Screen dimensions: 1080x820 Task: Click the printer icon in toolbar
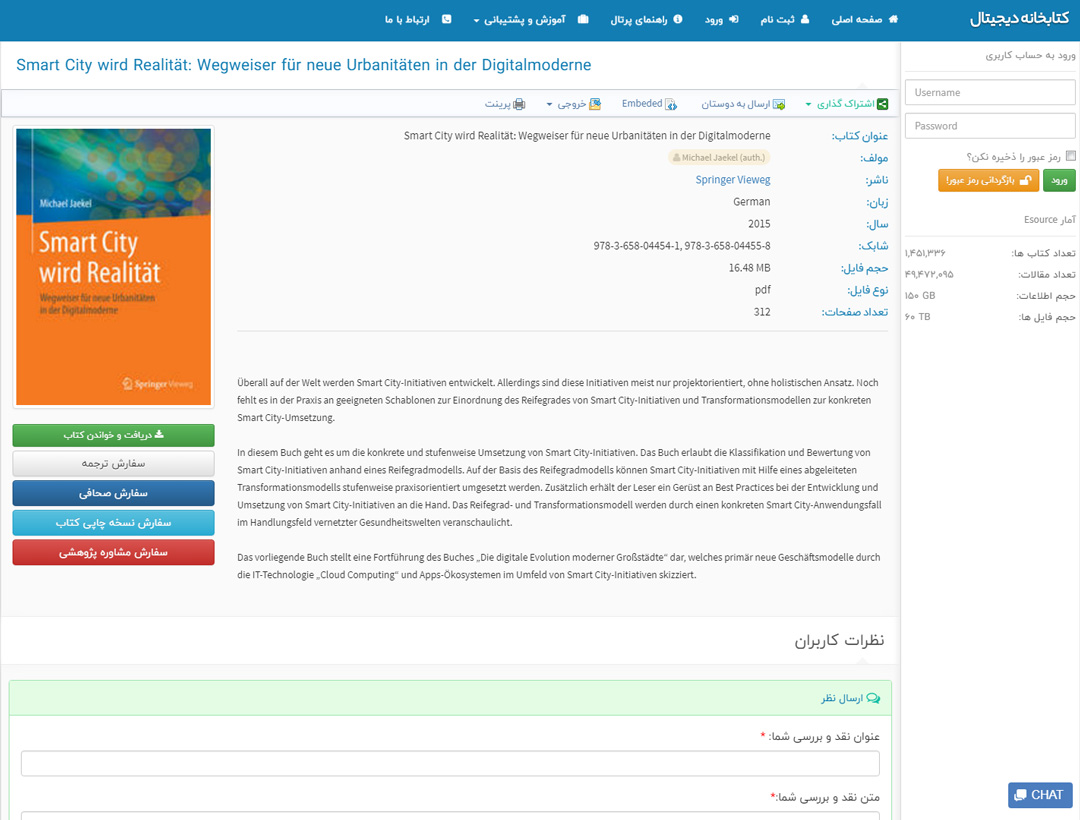tap(519, 104)
